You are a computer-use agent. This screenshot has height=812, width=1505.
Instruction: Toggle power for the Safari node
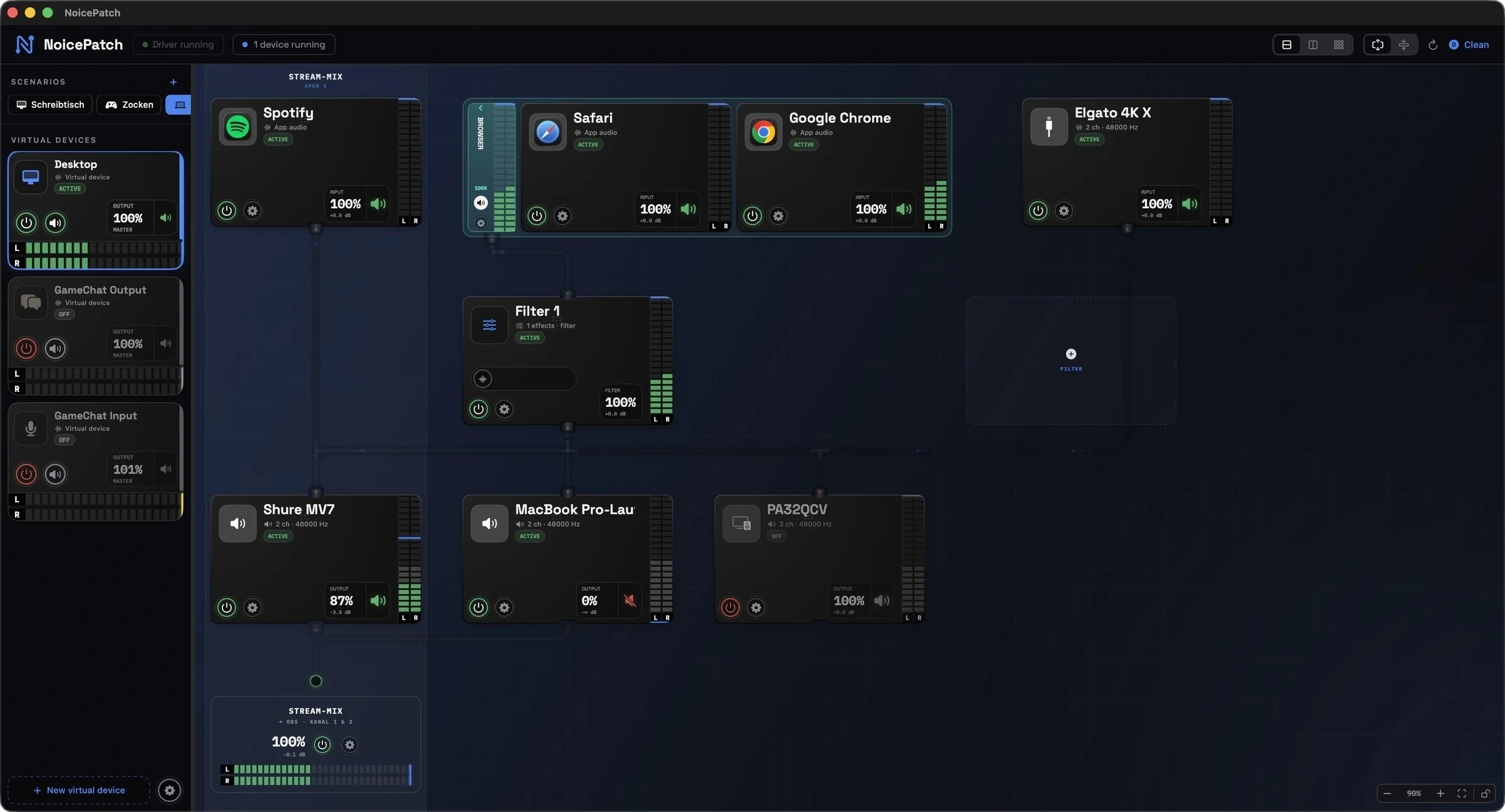[x=537, y=216]
